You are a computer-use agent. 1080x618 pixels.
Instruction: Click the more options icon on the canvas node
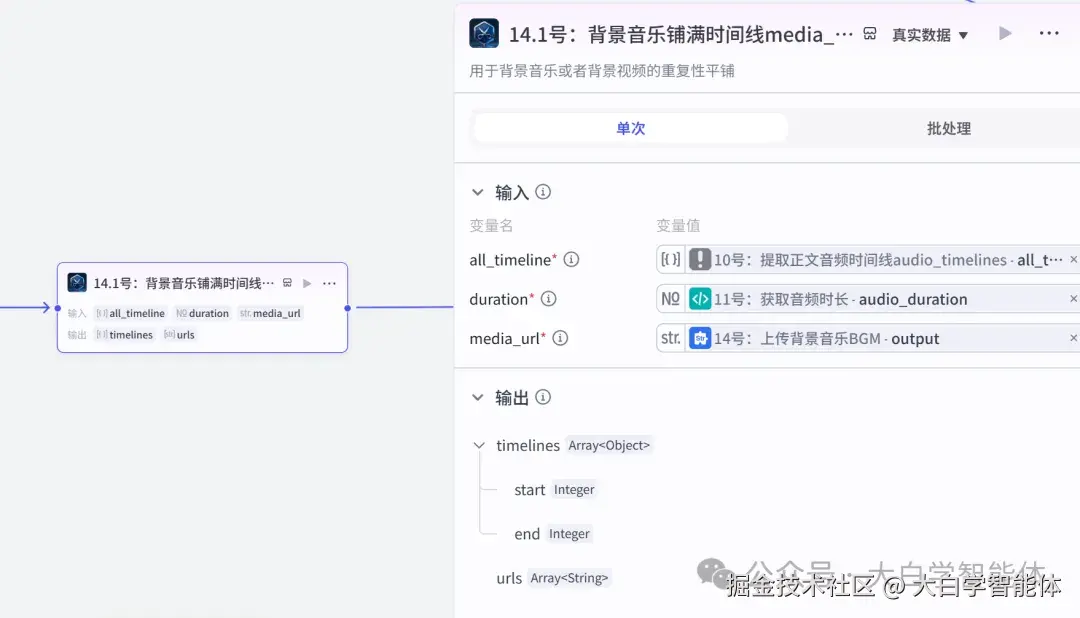coord(329,283)
